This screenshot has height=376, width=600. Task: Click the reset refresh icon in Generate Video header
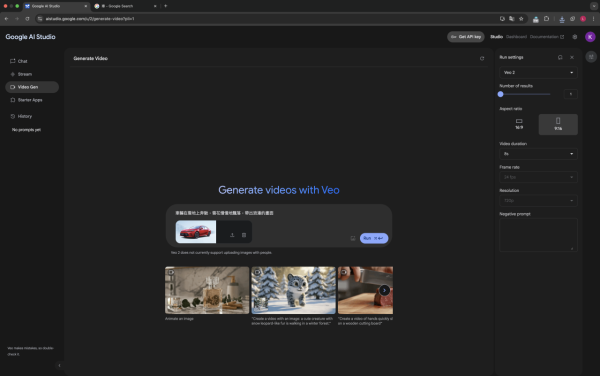482,59
